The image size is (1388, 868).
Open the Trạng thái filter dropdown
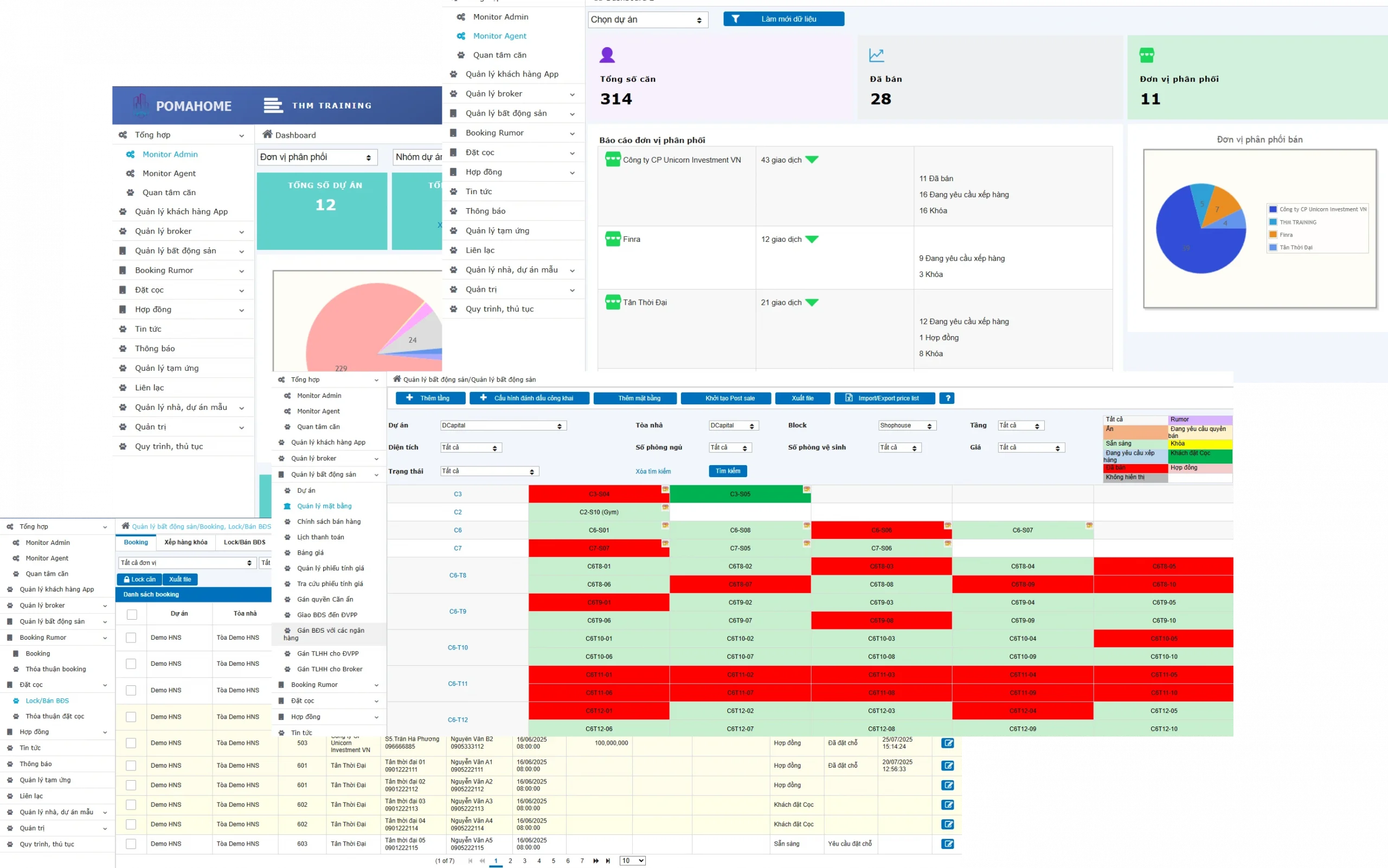click(x=489, y=471)
